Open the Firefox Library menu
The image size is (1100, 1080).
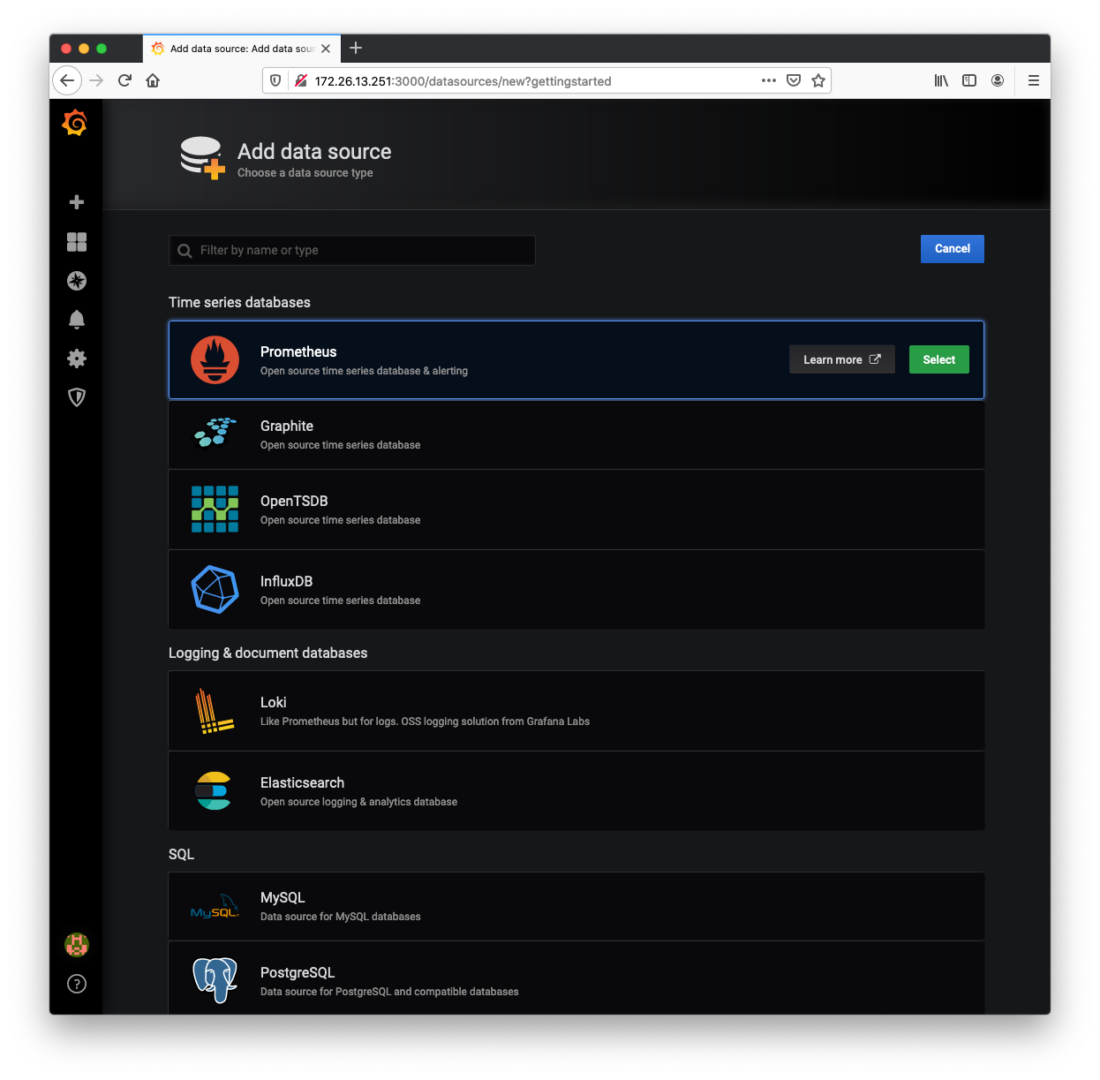tap(941, 80)
